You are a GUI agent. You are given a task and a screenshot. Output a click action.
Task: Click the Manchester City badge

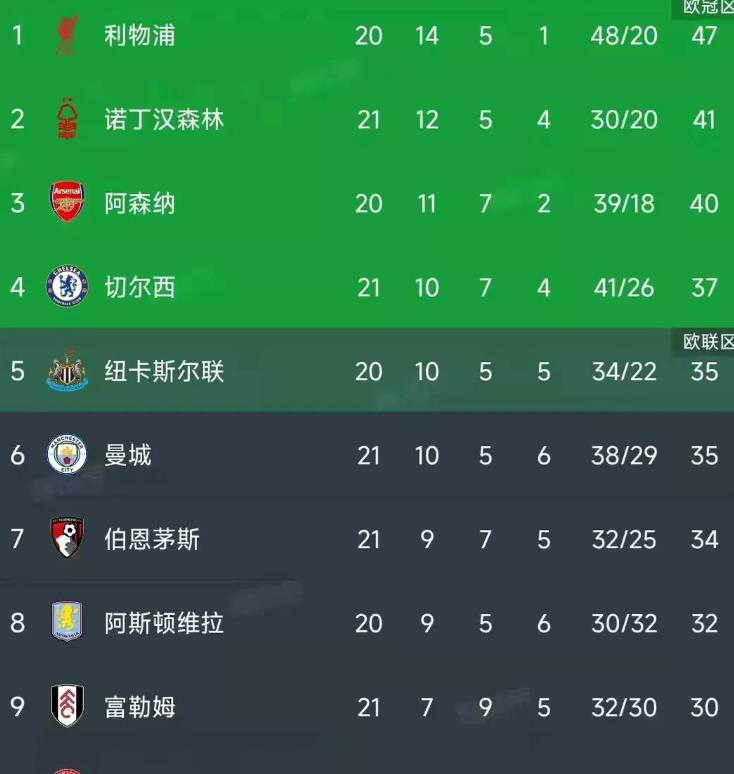(x=67, y=454)
